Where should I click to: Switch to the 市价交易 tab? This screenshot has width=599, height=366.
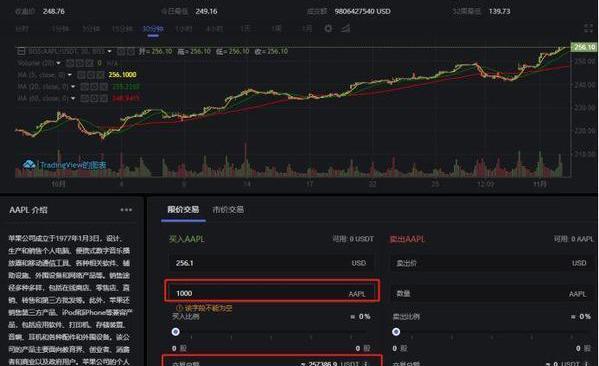pyautogui.click(x=228, y=210)
